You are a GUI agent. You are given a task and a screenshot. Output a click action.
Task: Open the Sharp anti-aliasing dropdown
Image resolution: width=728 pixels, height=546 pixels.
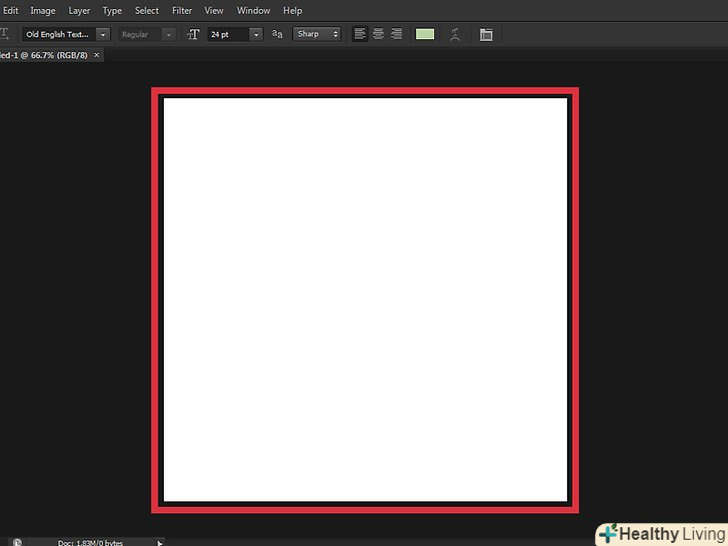pos(334,34)
